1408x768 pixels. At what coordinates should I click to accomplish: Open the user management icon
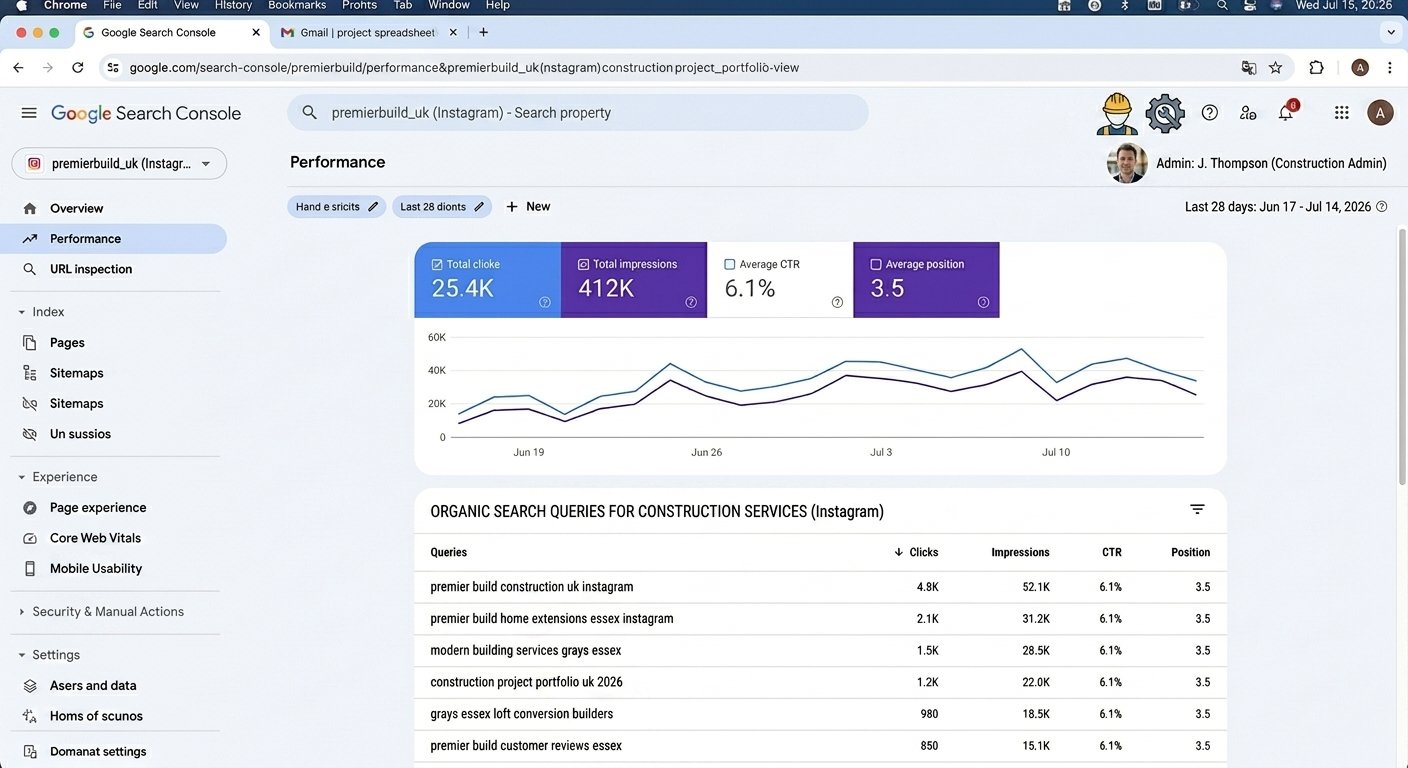tap(1248, 113)
